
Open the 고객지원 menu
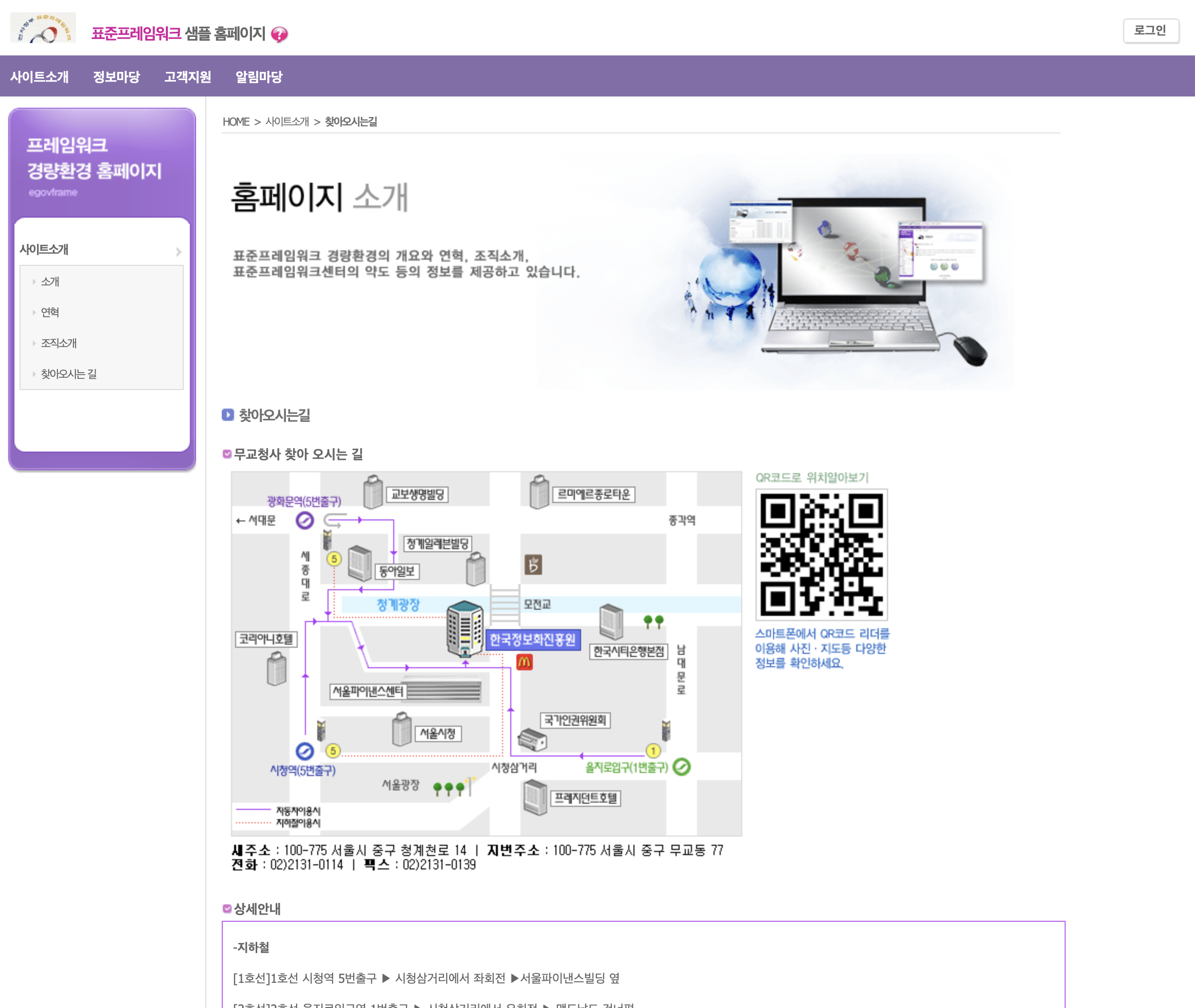coord(187,76)
